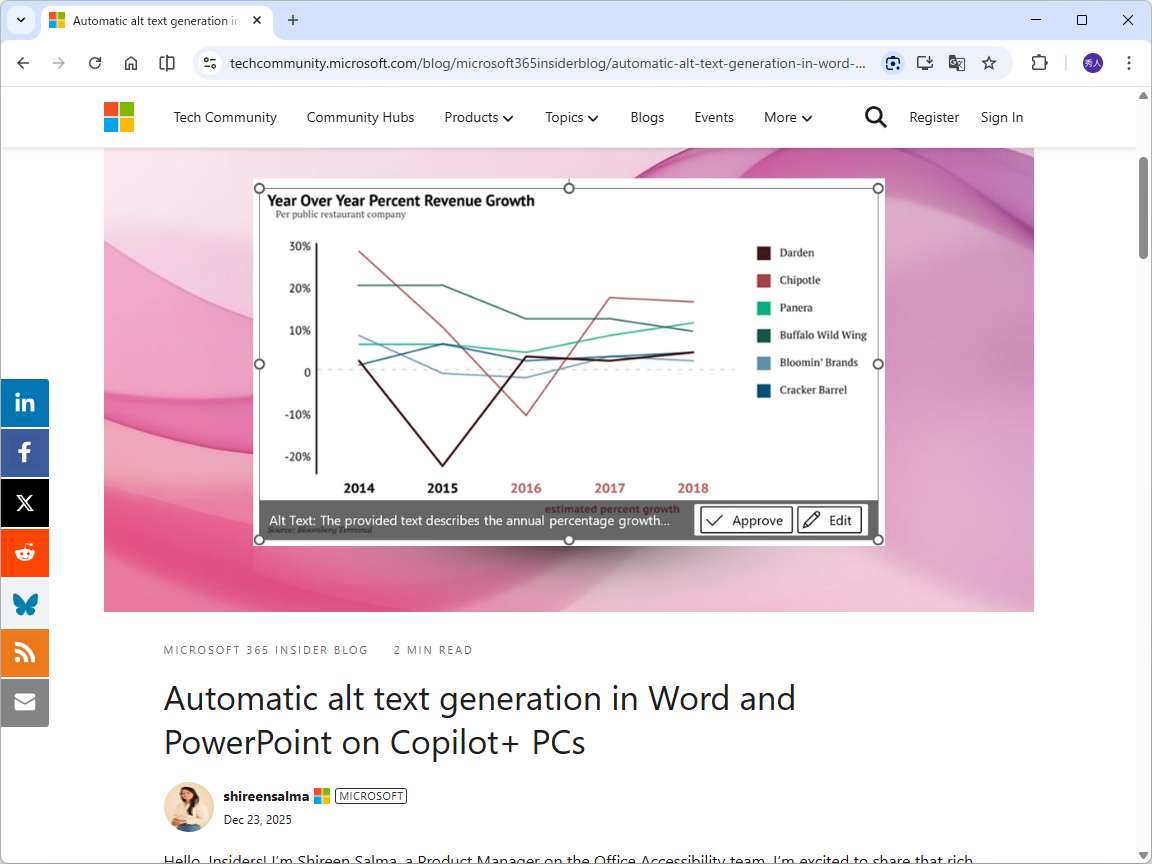Open the Blogs nav item
1152x864 pixels.
pyautogui.click(x=647, y=118)
